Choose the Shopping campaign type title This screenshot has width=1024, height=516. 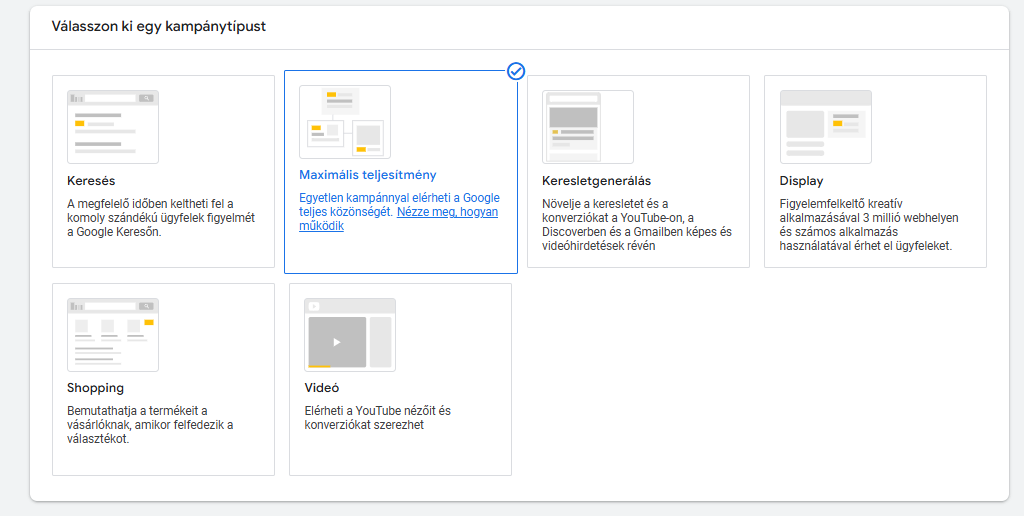pyautogui.click(x=95, y=388)
